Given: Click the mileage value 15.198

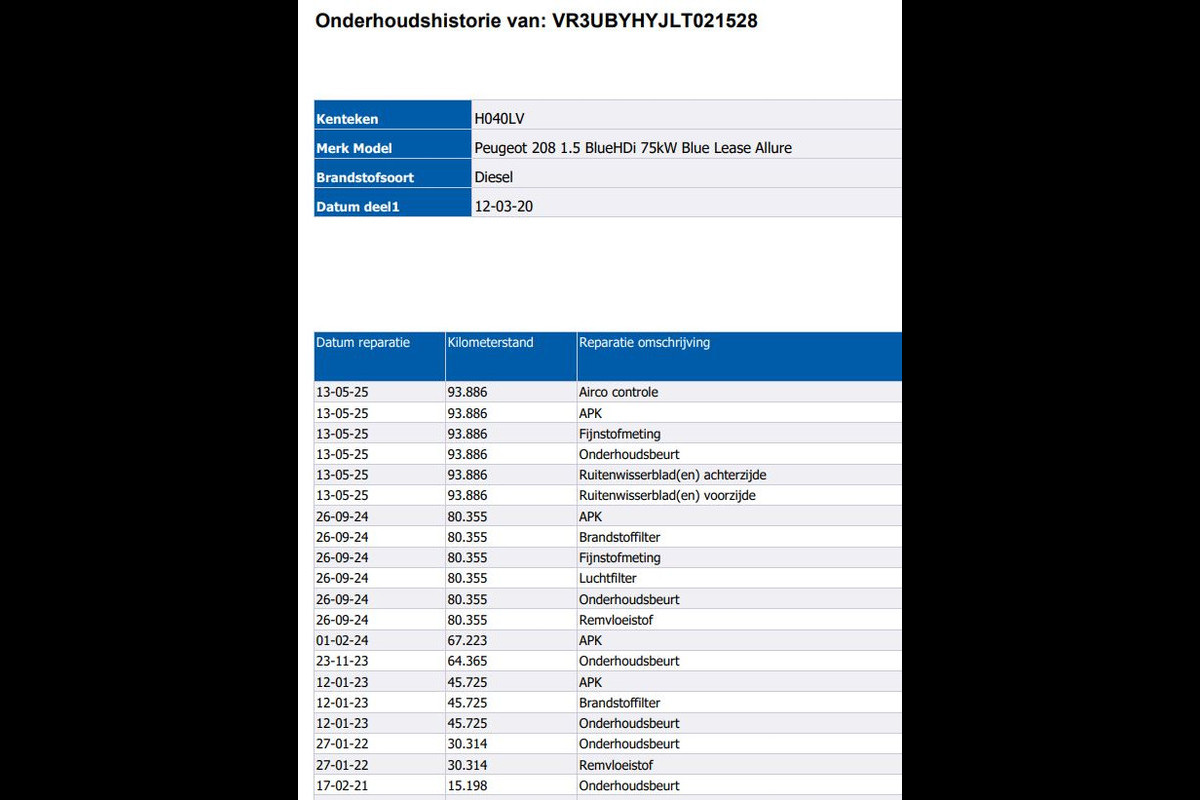Looking at the screenshot, I should (x=467, y=786).
